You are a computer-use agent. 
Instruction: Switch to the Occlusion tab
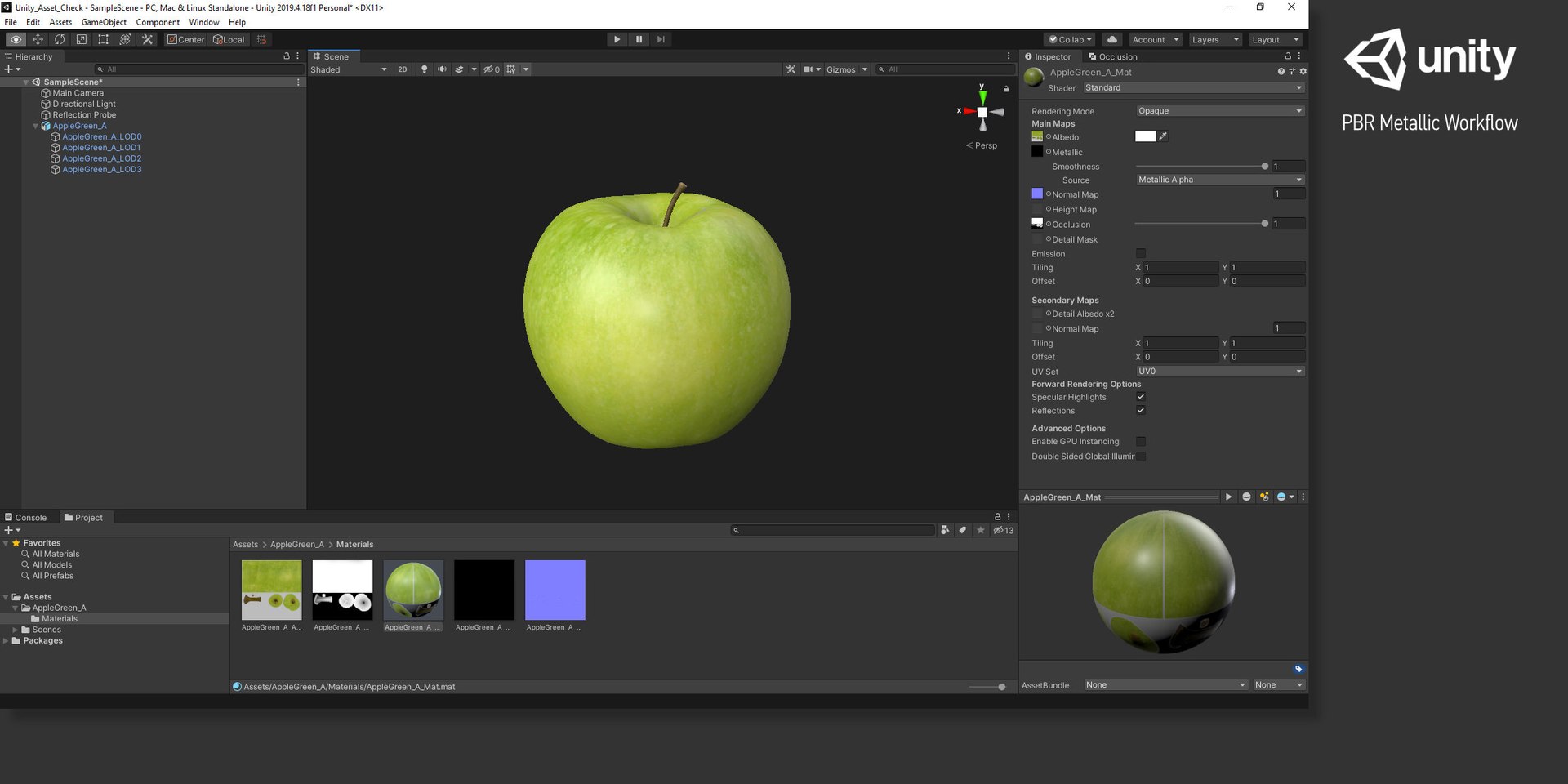(x=1112, y=56)
